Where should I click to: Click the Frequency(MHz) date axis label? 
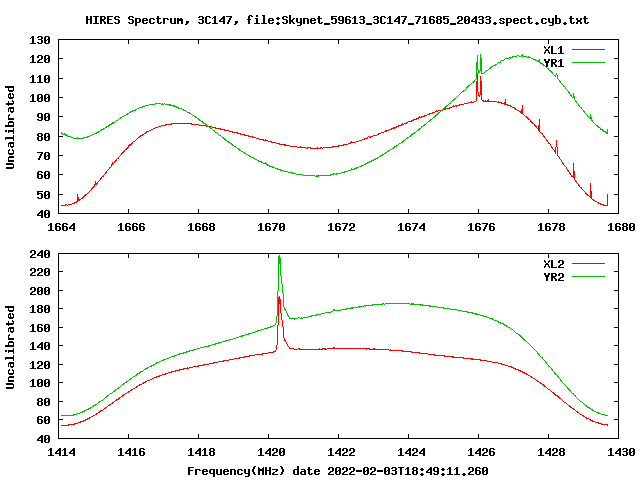(338, 471)
